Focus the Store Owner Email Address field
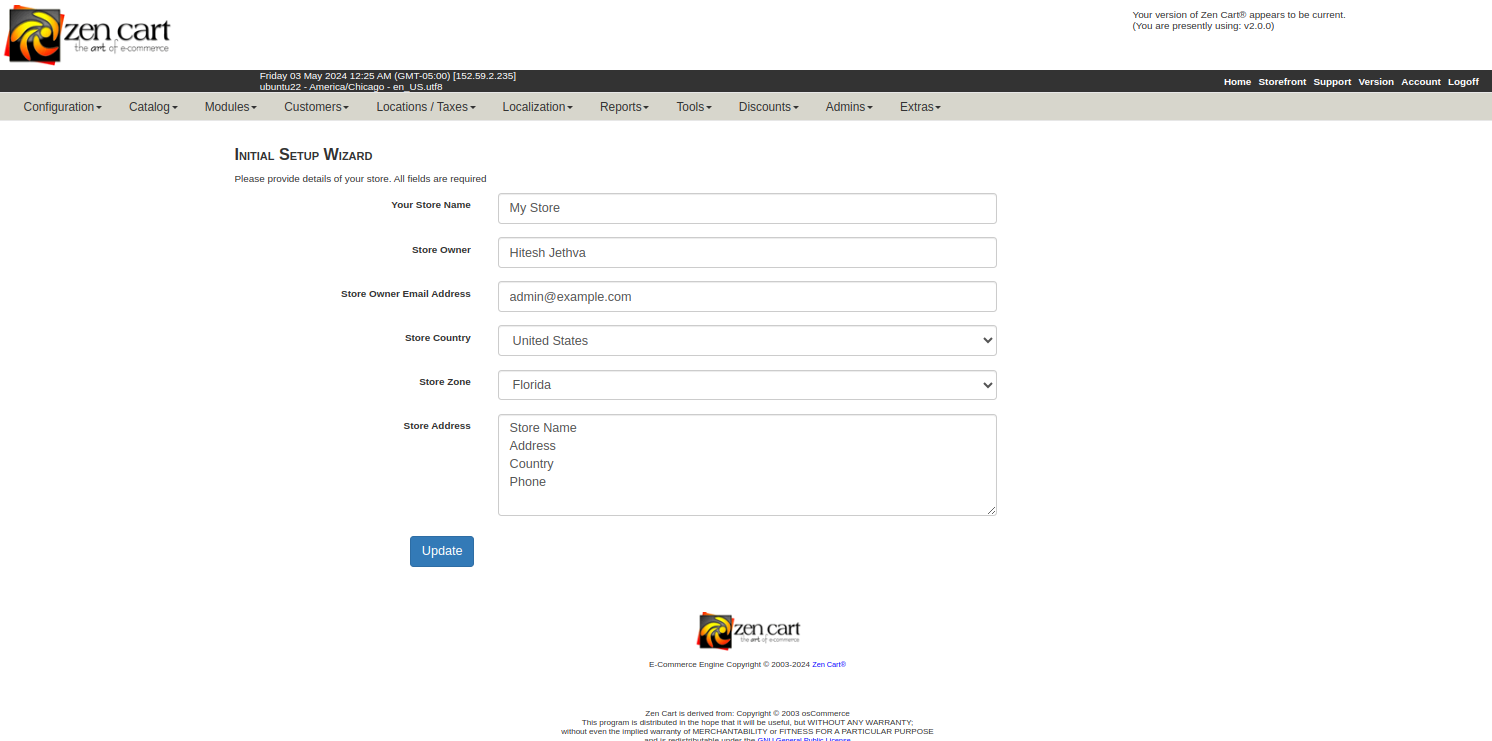Viewport: 1492px width, 741px height. click(747, 297)
